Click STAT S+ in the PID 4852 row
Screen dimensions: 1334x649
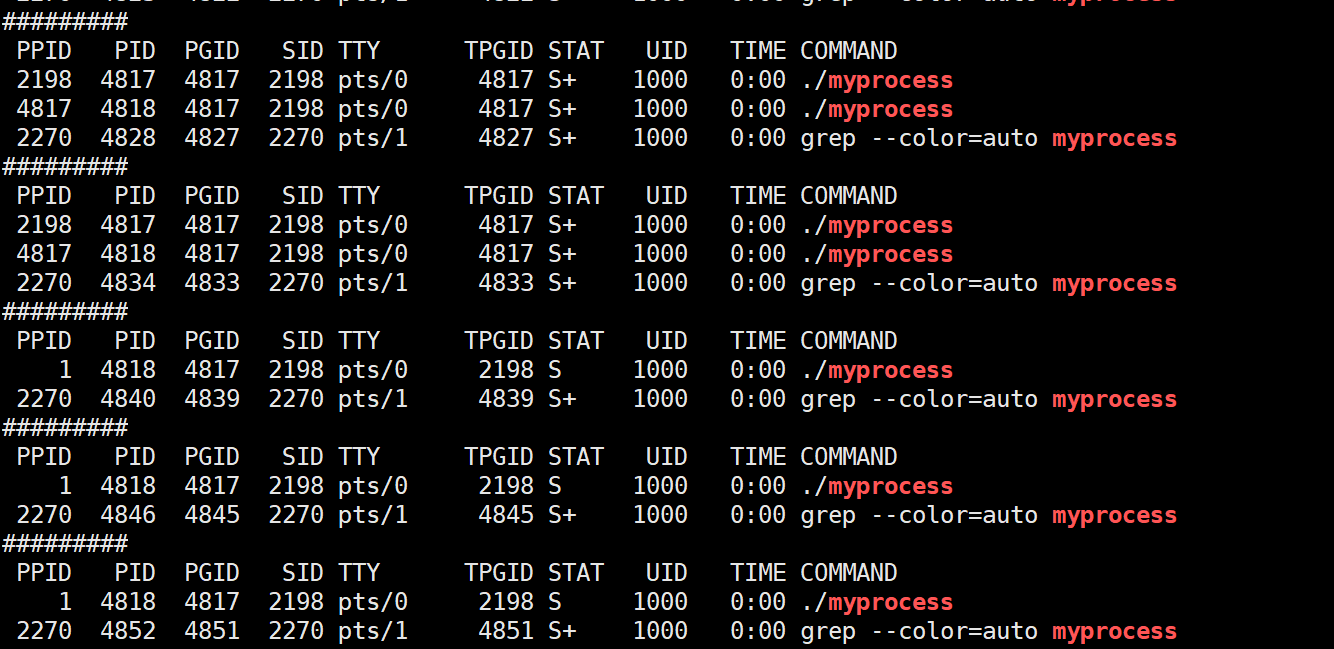562,631
